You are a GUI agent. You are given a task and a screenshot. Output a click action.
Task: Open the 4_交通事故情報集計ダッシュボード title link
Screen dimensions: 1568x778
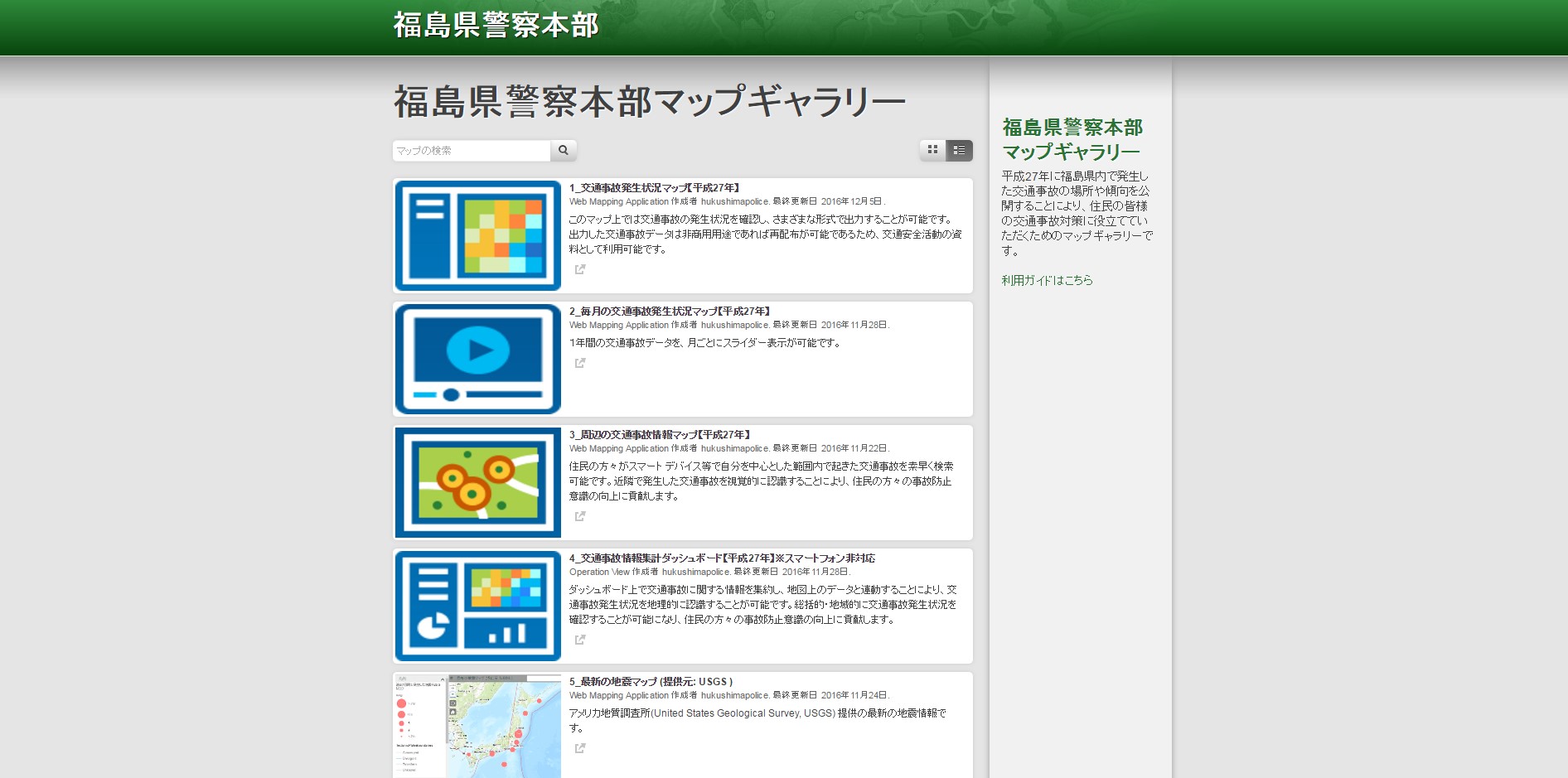point(721,558)
